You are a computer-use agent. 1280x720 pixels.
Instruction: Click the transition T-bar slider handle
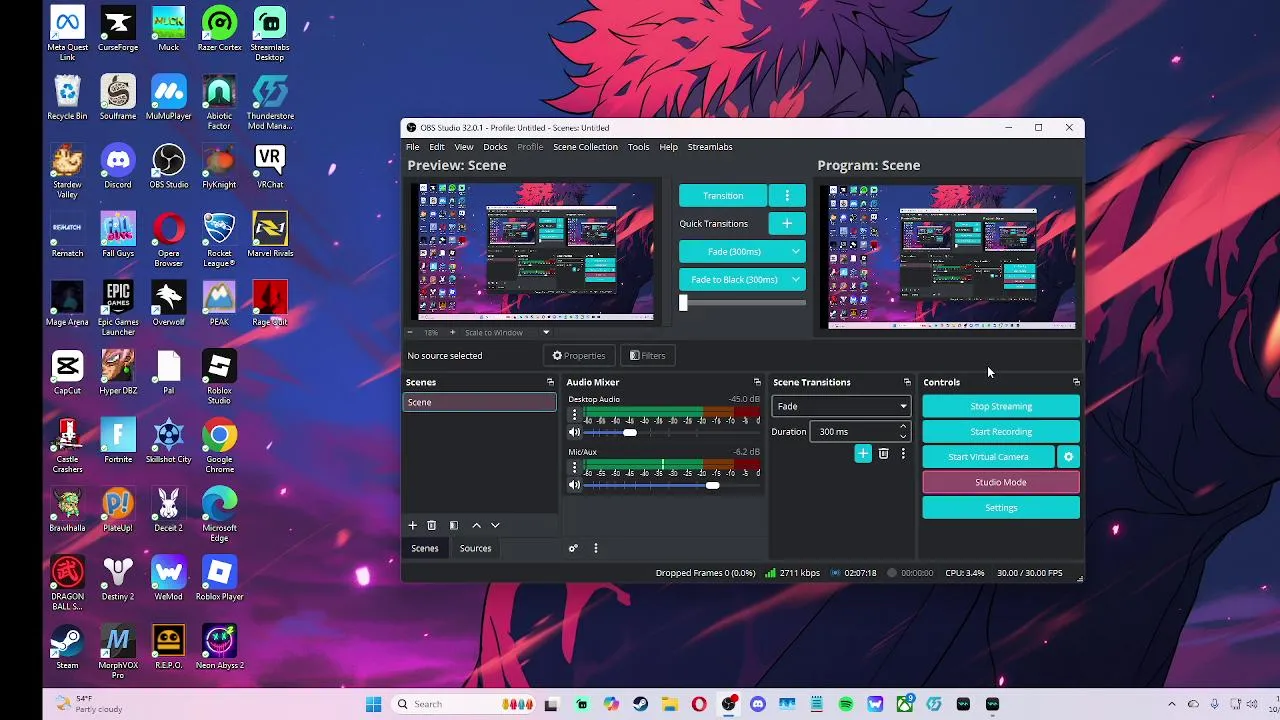coord(683,303)
